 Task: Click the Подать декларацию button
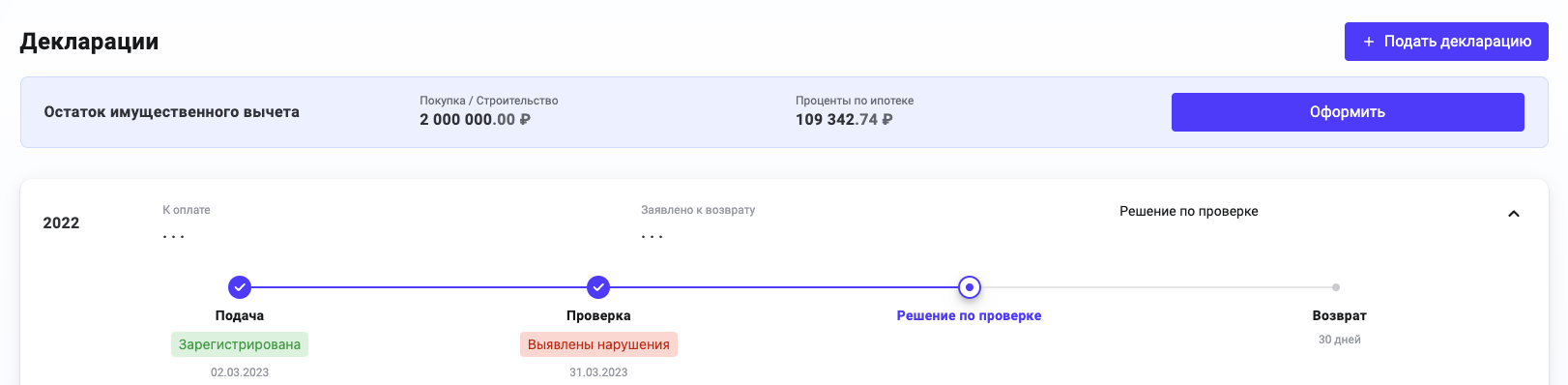coord(1446,42)
